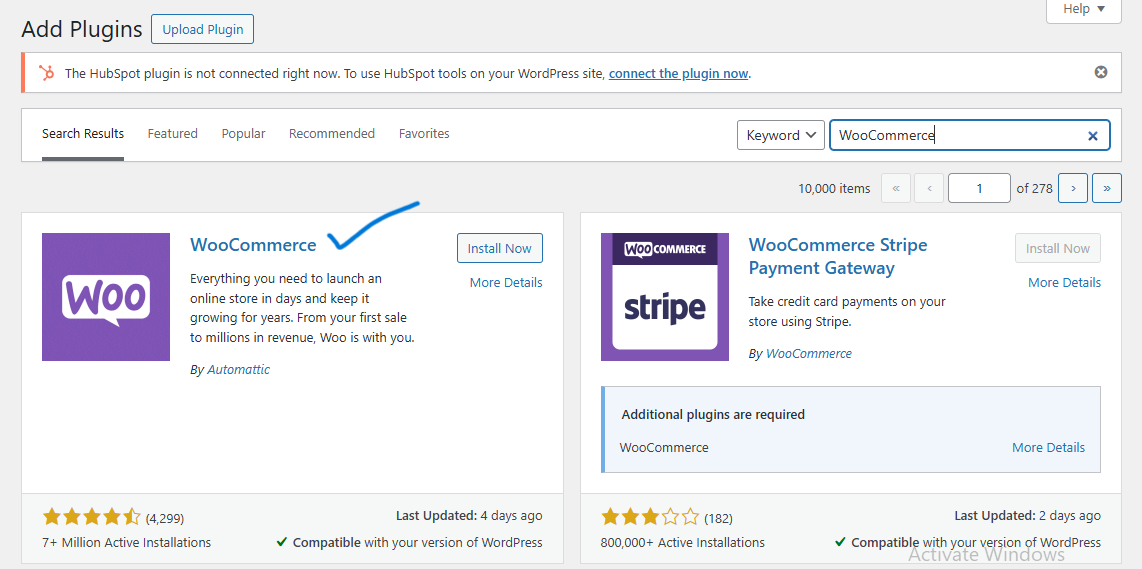1142x569 pixels.
Task: Open the Popular plugins tab
Action: 243,134
